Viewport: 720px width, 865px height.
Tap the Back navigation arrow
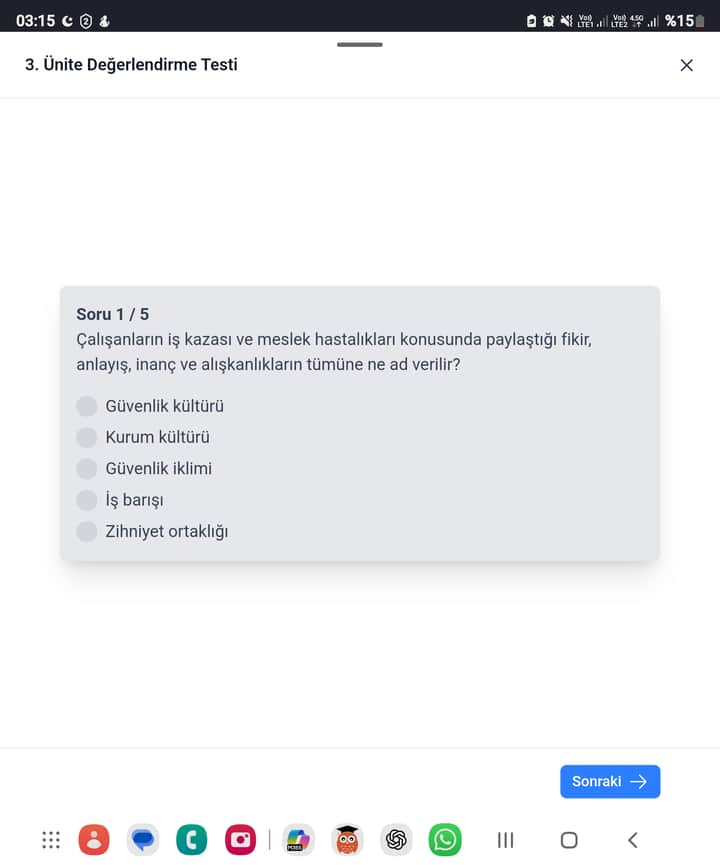pyautogui.click(x=632, y=840)
